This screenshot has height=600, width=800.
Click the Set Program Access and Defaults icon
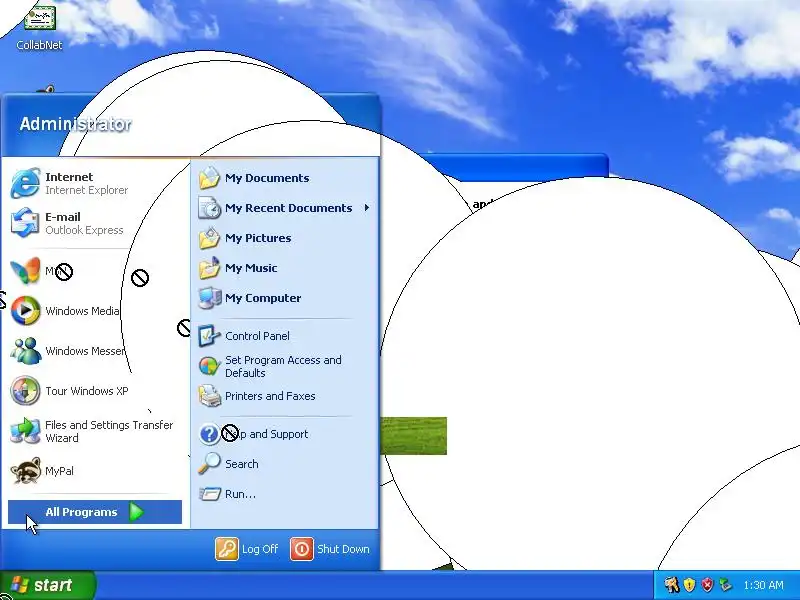[x=209, y=366]
